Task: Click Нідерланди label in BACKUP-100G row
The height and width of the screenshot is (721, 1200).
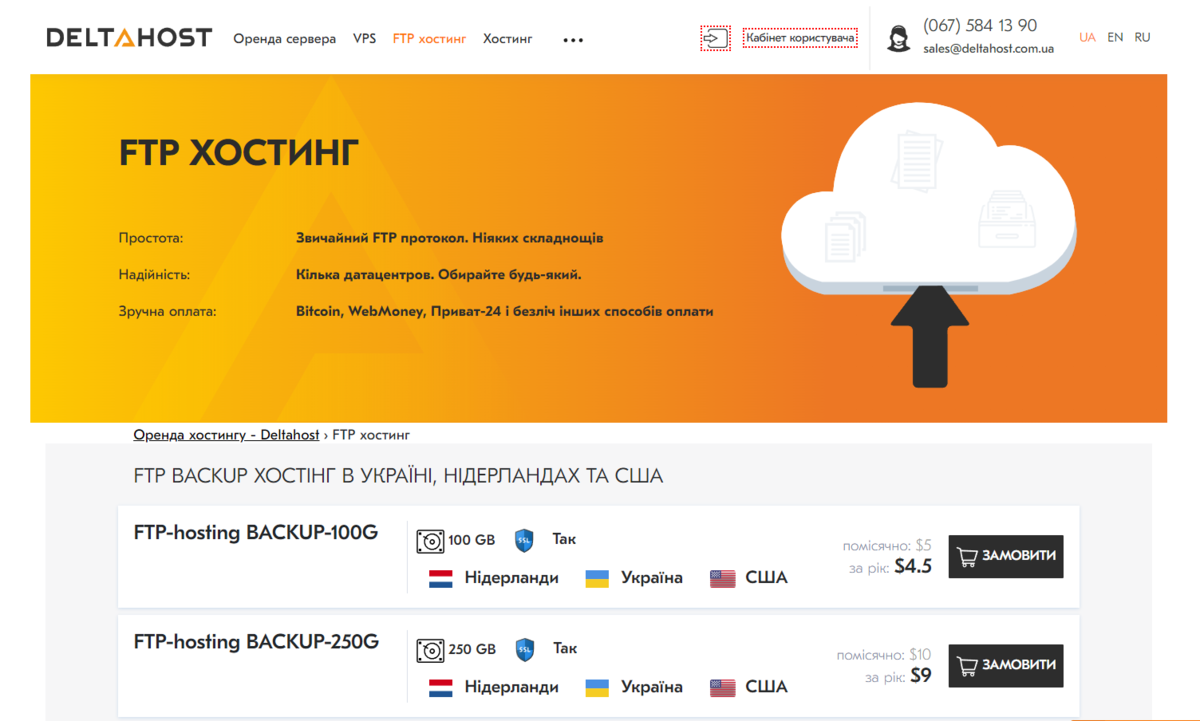Action: pos(511,578)
